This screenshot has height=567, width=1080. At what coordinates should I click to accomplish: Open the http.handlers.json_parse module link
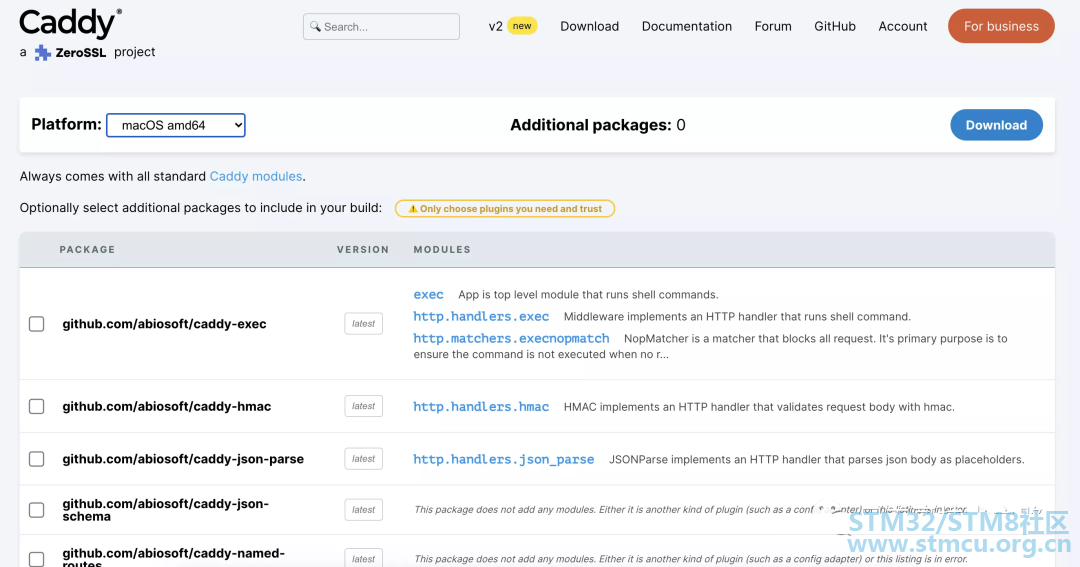click(503, 460)
